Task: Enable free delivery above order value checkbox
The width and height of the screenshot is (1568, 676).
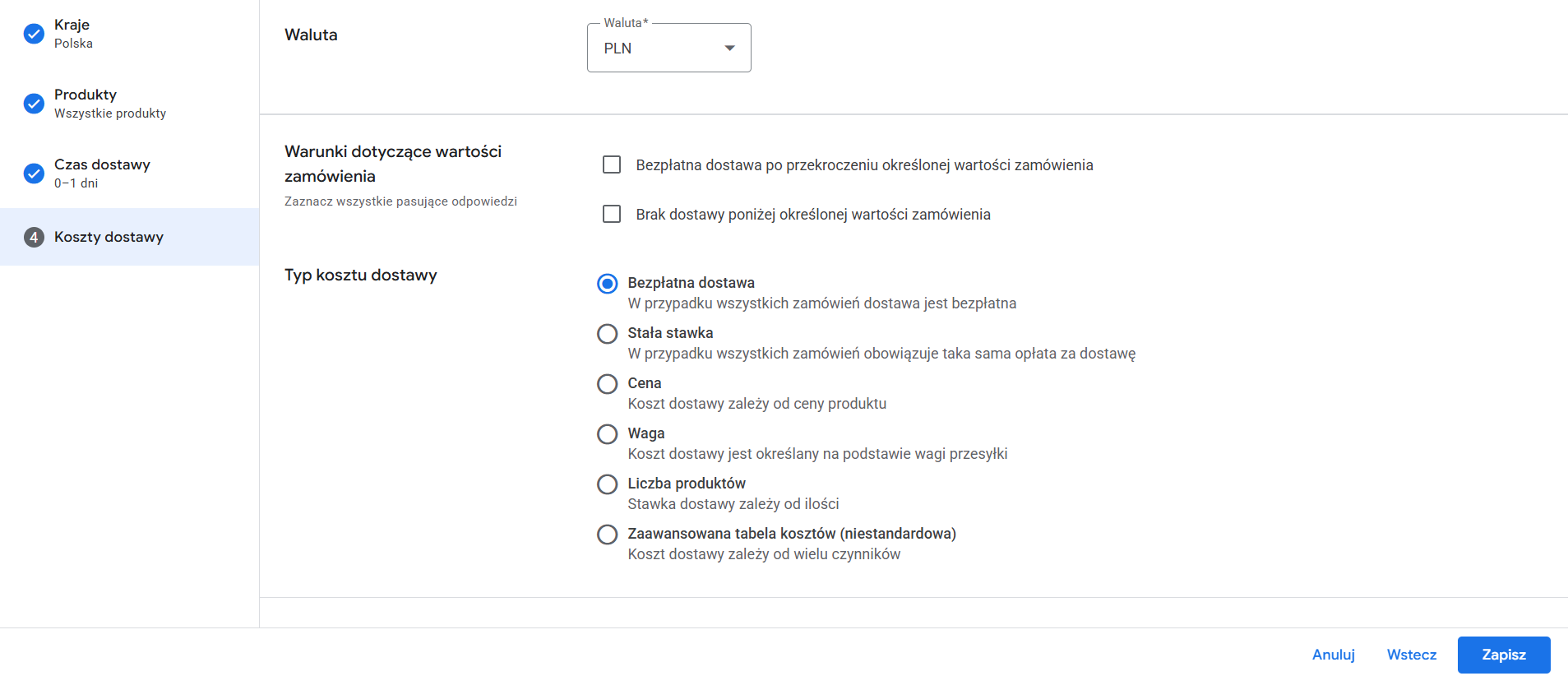Action: coord(612,164)
